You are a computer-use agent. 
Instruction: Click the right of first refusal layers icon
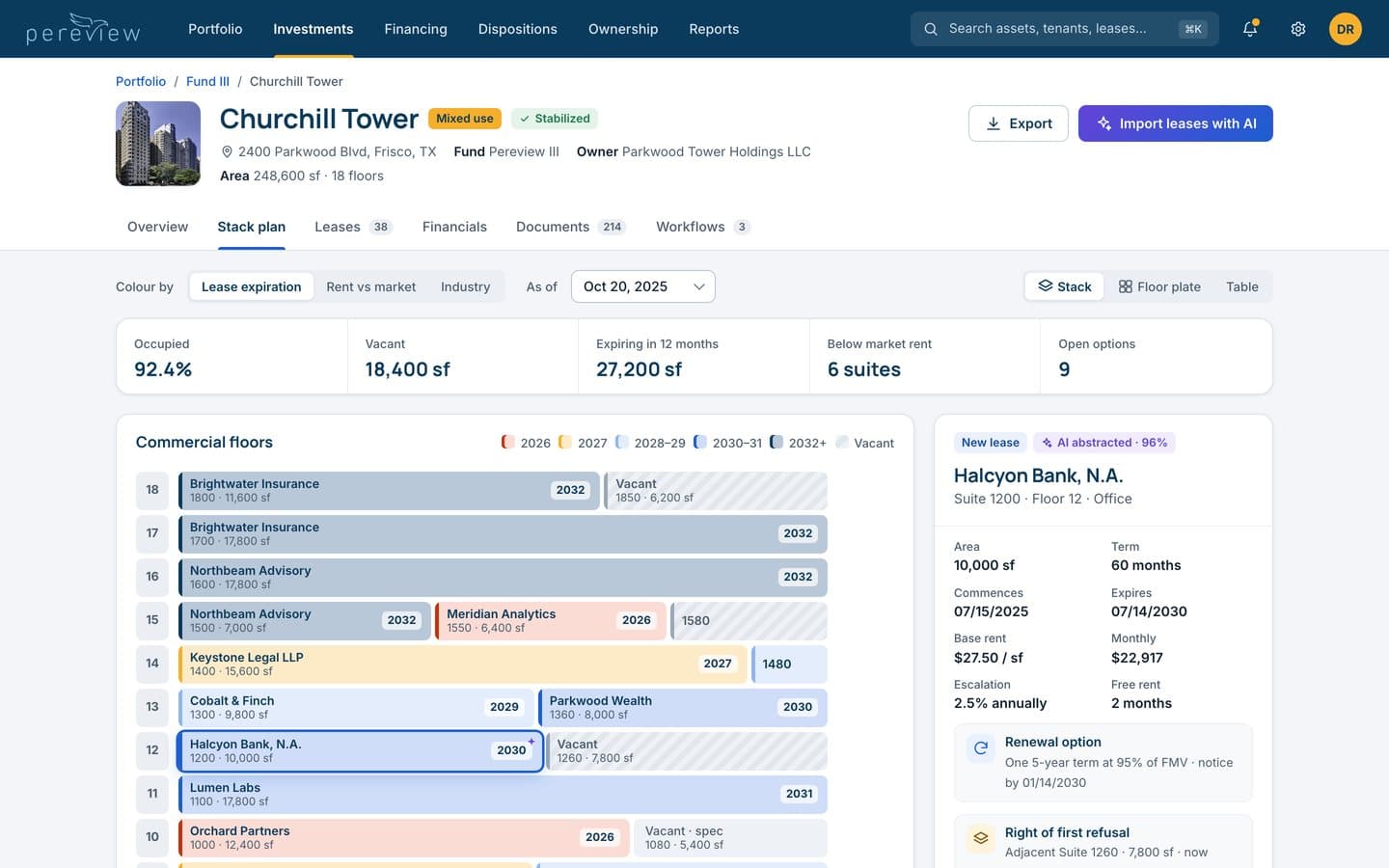tap(981, 838)
